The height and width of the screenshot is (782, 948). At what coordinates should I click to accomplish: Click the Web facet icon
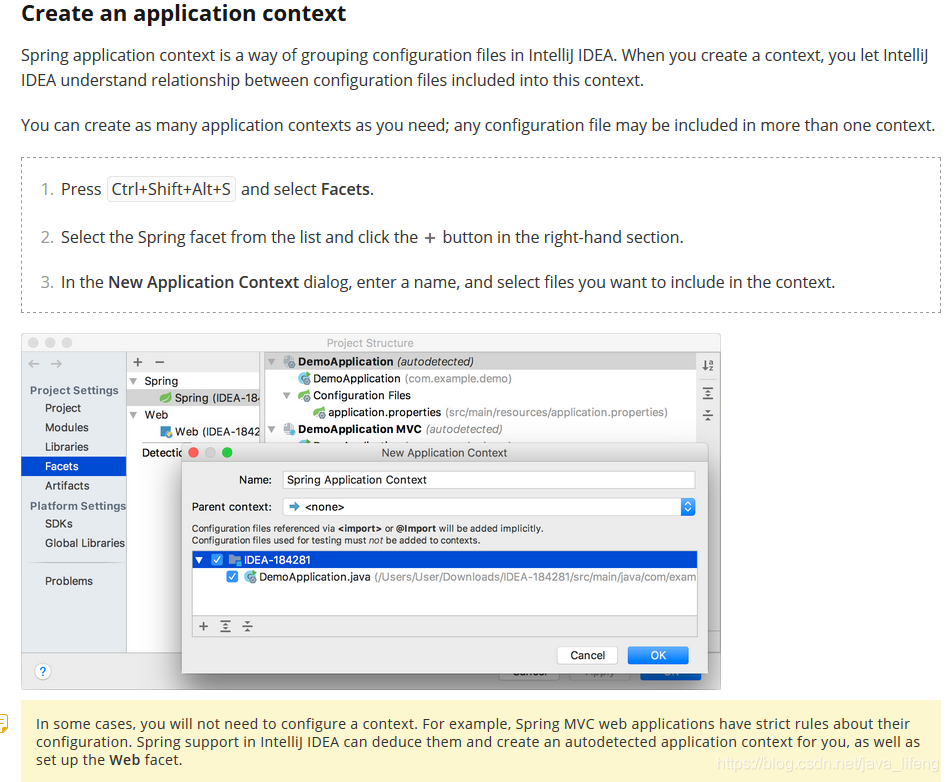click(x=166, y=431)
